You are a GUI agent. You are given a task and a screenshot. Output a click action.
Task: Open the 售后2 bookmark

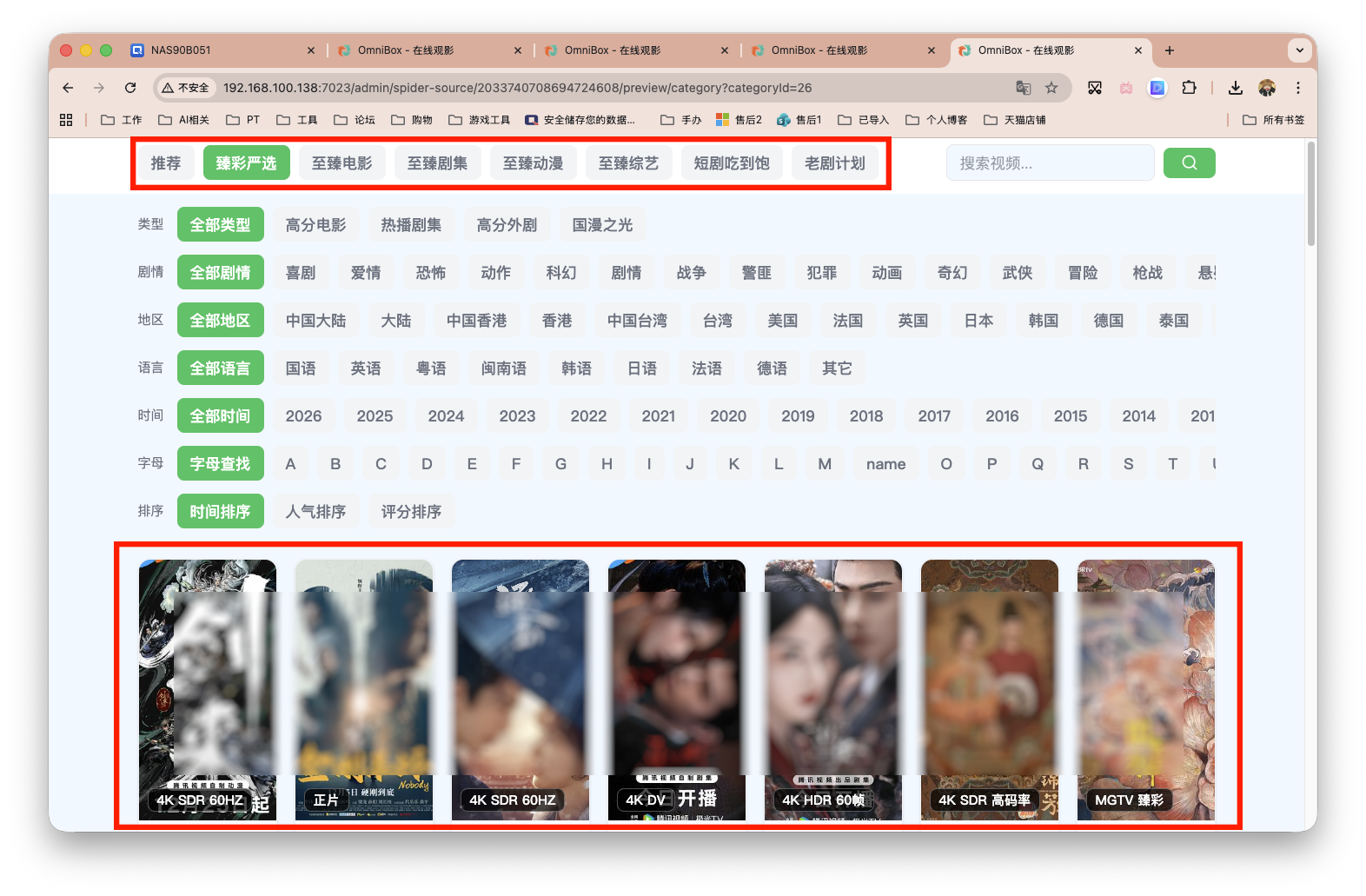pyautogui.click(x=739, y=120)
